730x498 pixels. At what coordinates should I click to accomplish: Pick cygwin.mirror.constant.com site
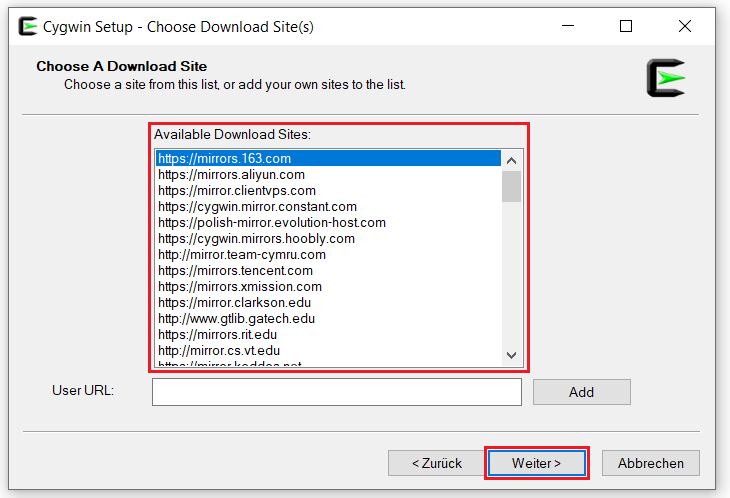[257, 206]
